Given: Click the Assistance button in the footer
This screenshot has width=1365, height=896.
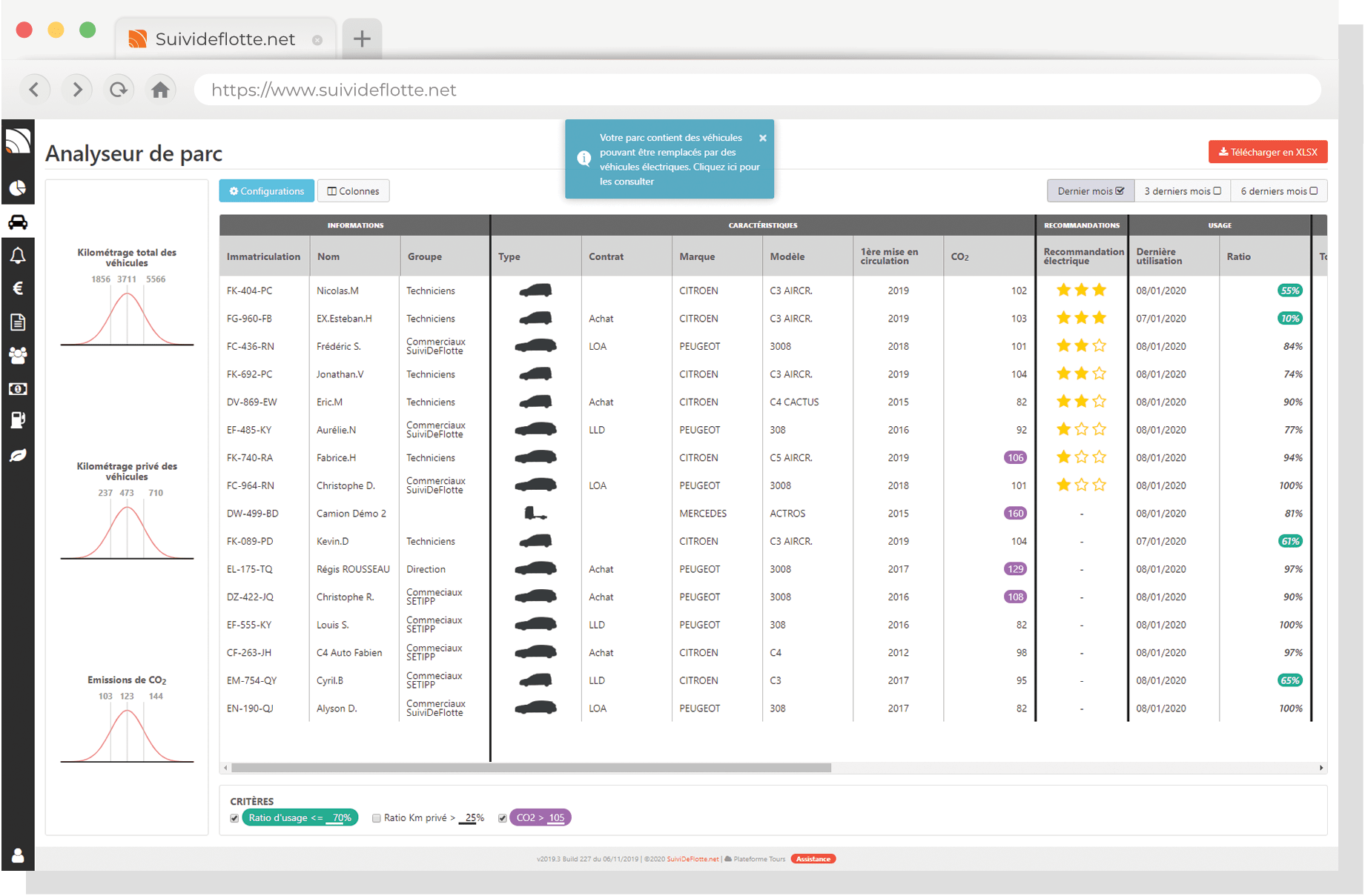Looking at the screenshot, I should [x=813, y=859].
